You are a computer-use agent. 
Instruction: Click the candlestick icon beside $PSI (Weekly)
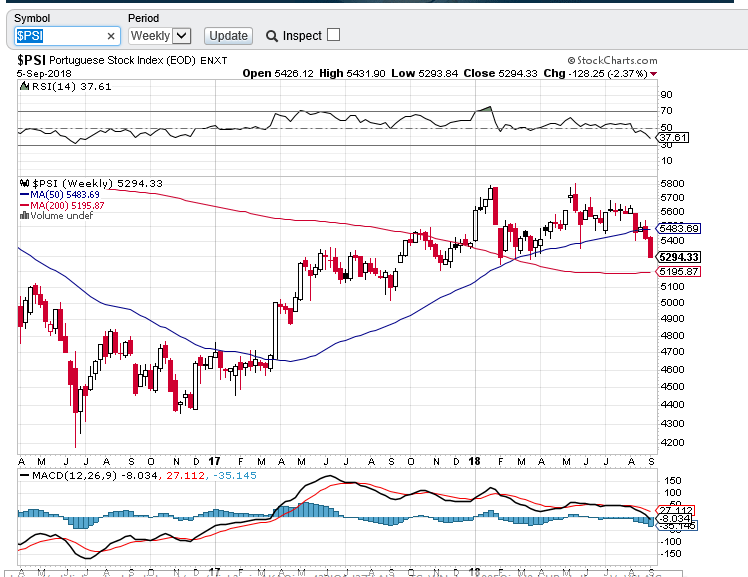pos(25,183)
